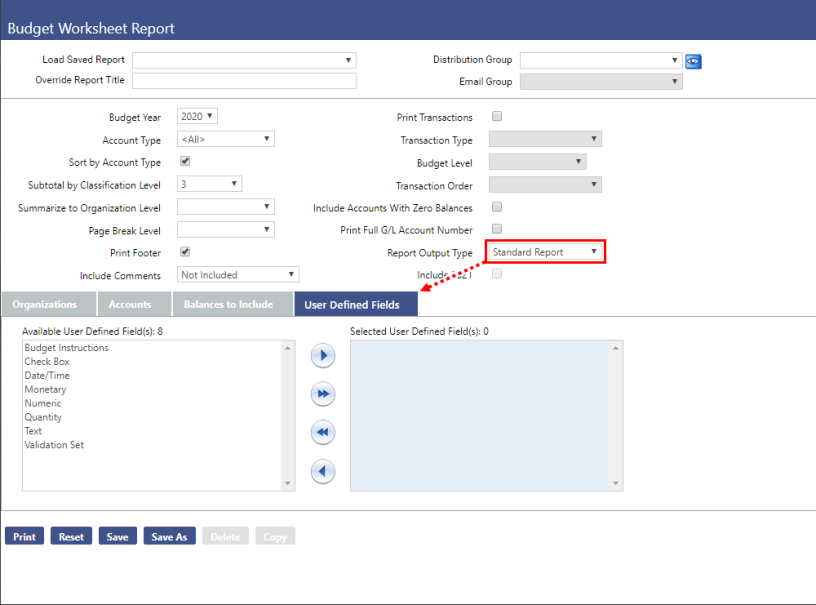Open the Budget Year dropdown
Image resolution: width=816 pixels, height=605 pixels.
click(x=197, y=117)
